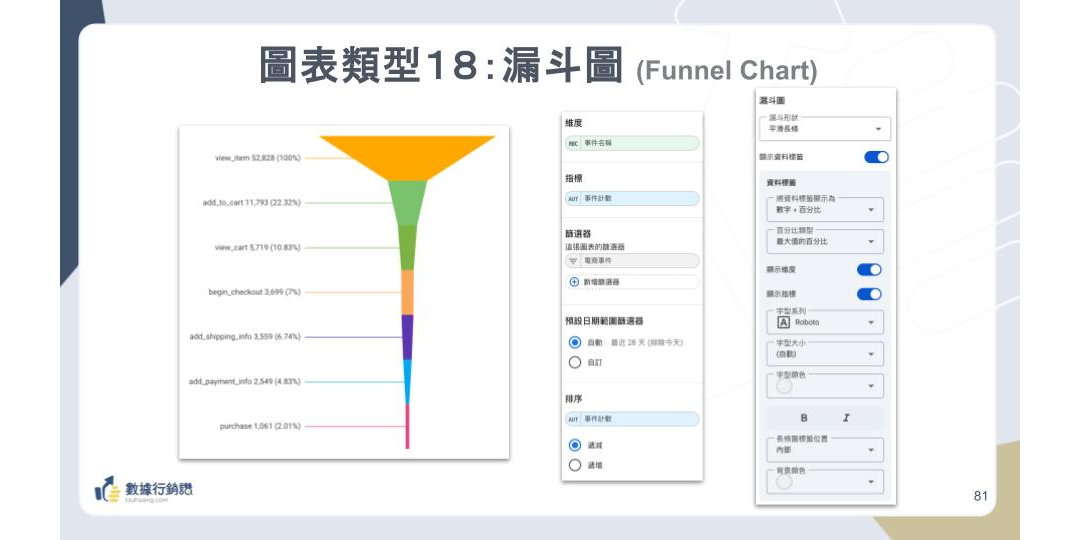Click the 事件名稱 dimension field chip
1080x540 pixels.
(632, 143)
